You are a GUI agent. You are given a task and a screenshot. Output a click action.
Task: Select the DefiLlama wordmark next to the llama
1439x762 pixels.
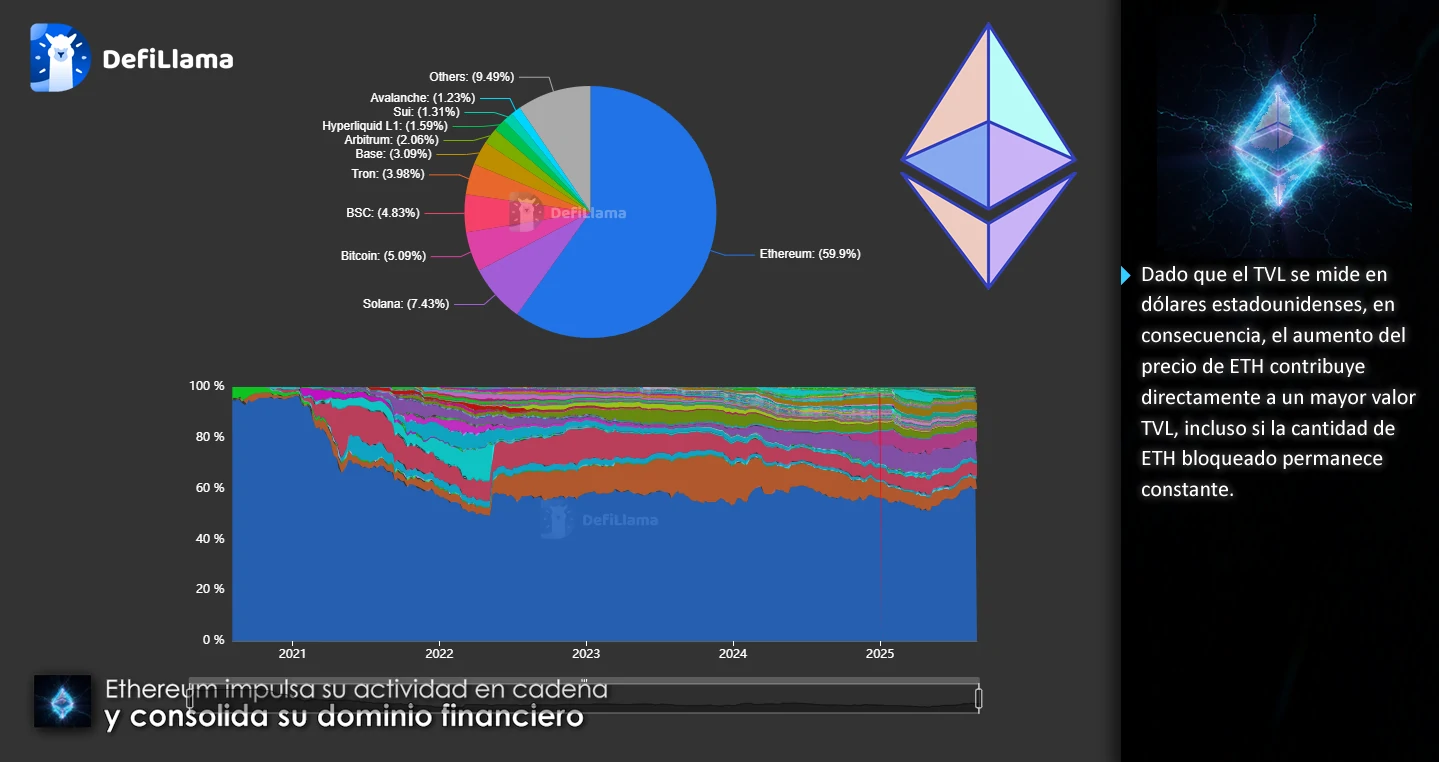pyautogui.click(x=166, y=58)
